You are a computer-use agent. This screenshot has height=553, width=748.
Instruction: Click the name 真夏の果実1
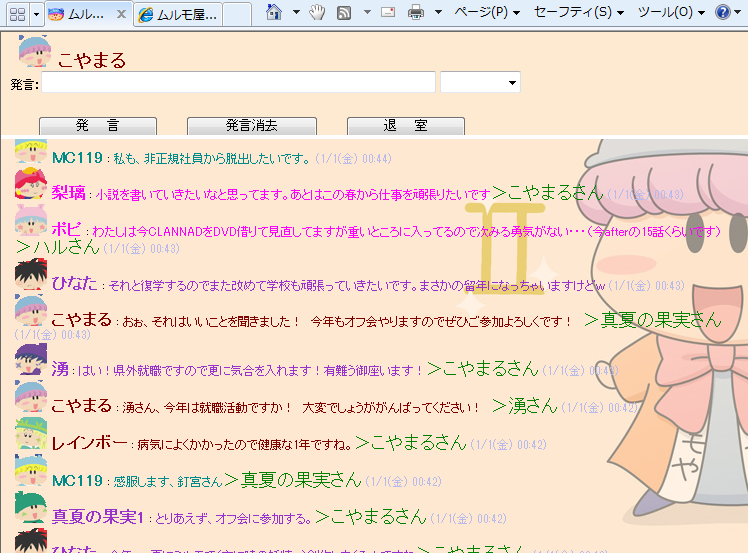98,517
